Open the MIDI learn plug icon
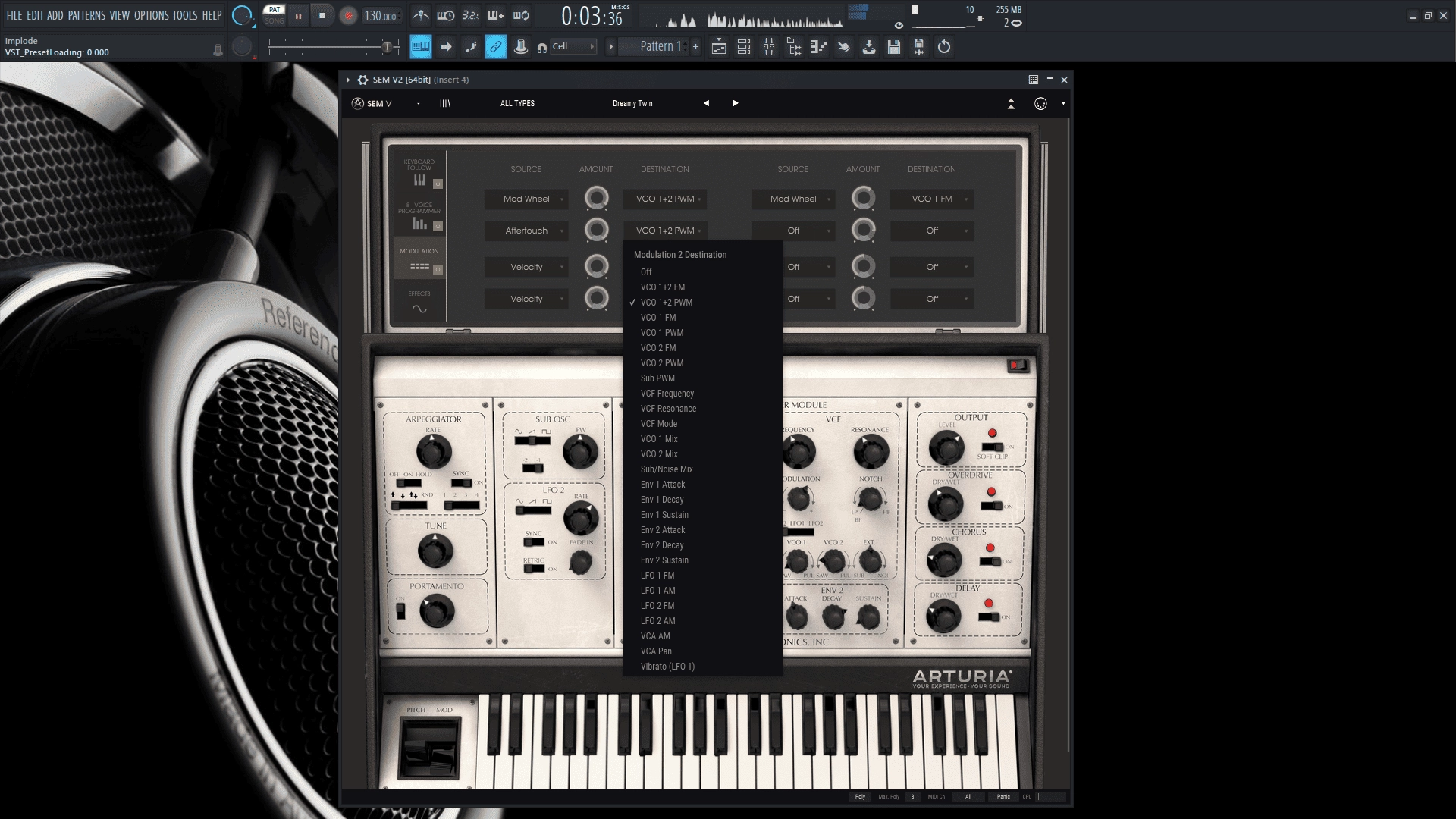1456x819 pixels. click(1040, 104)
